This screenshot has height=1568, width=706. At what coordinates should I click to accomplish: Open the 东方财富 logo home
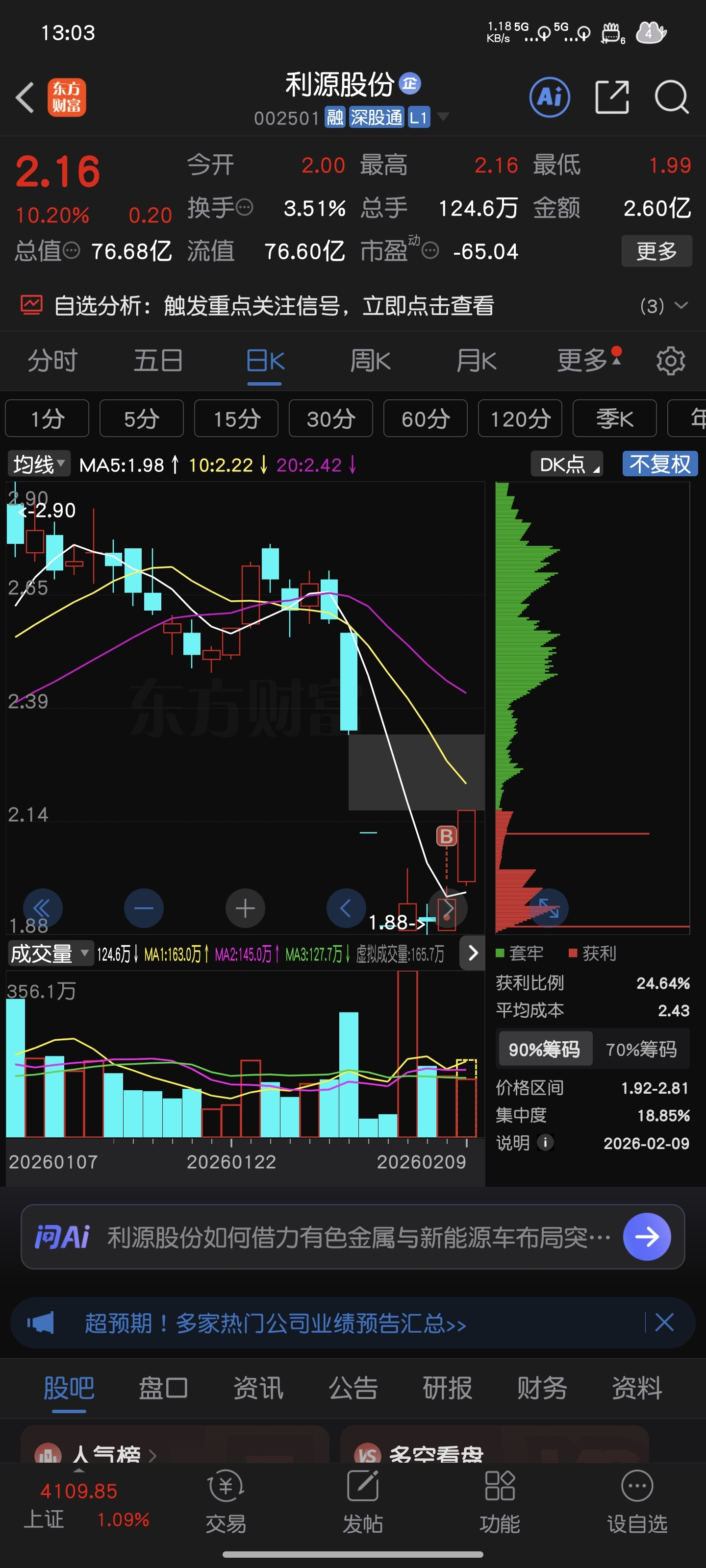[67, 98]
